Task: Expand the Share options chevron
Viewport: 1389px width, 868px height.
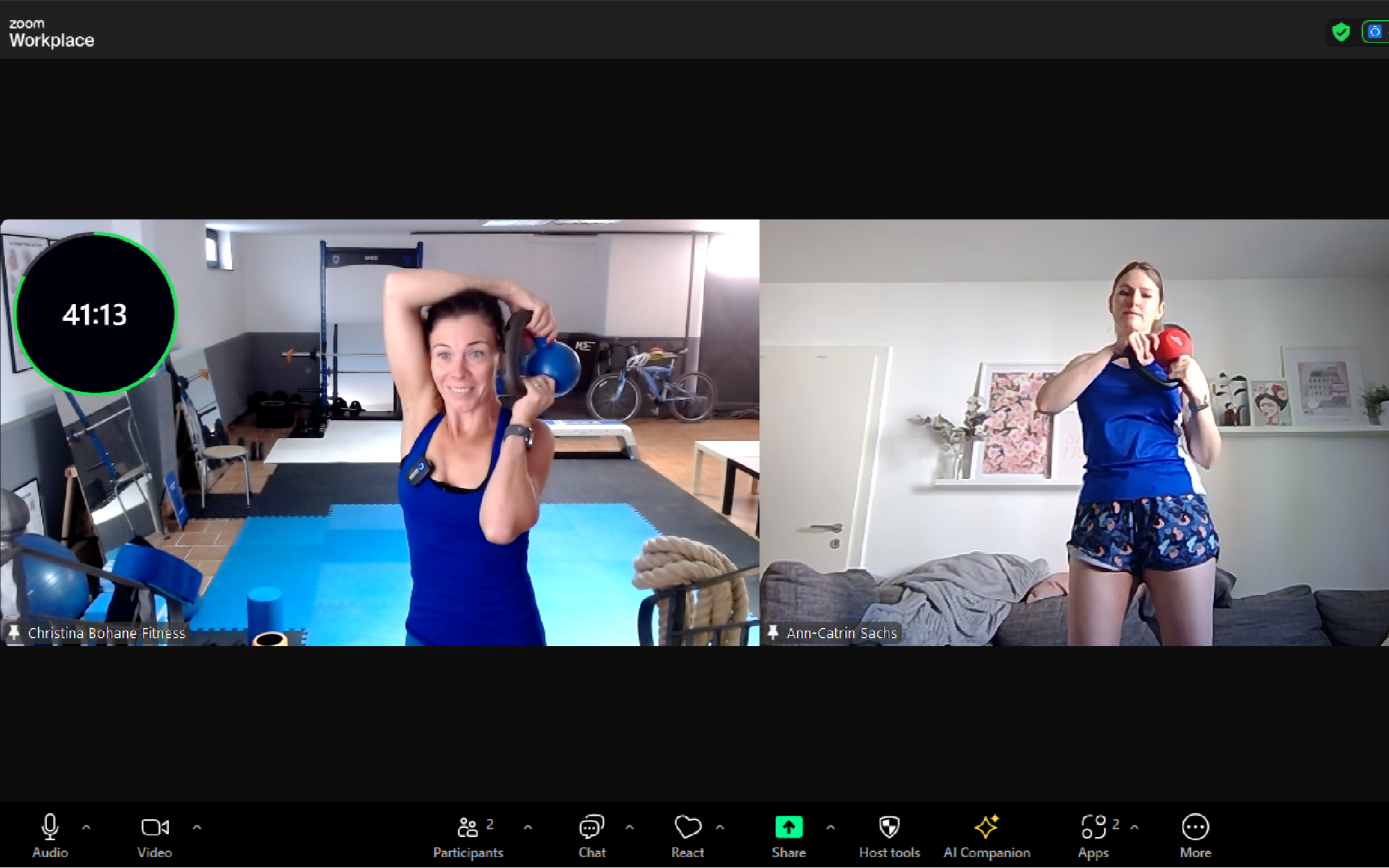Action: 831,827
